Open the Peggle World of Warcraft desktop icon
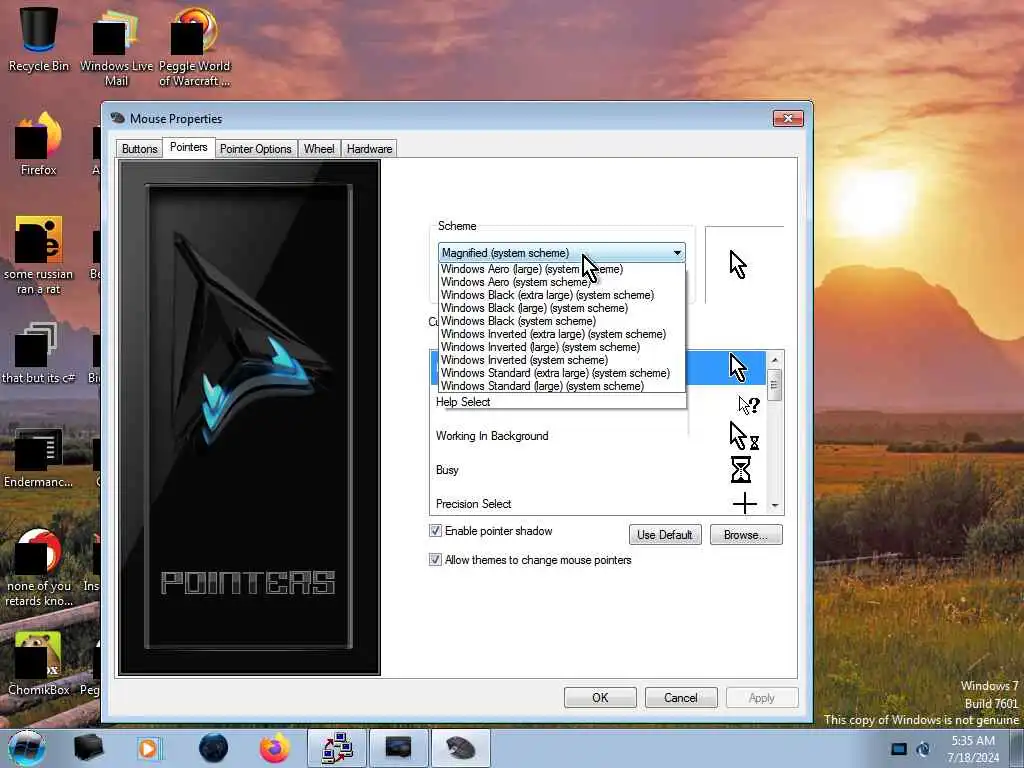This screenshot has width=1024, height=768. pyautogui.click(x=194, y=47)
